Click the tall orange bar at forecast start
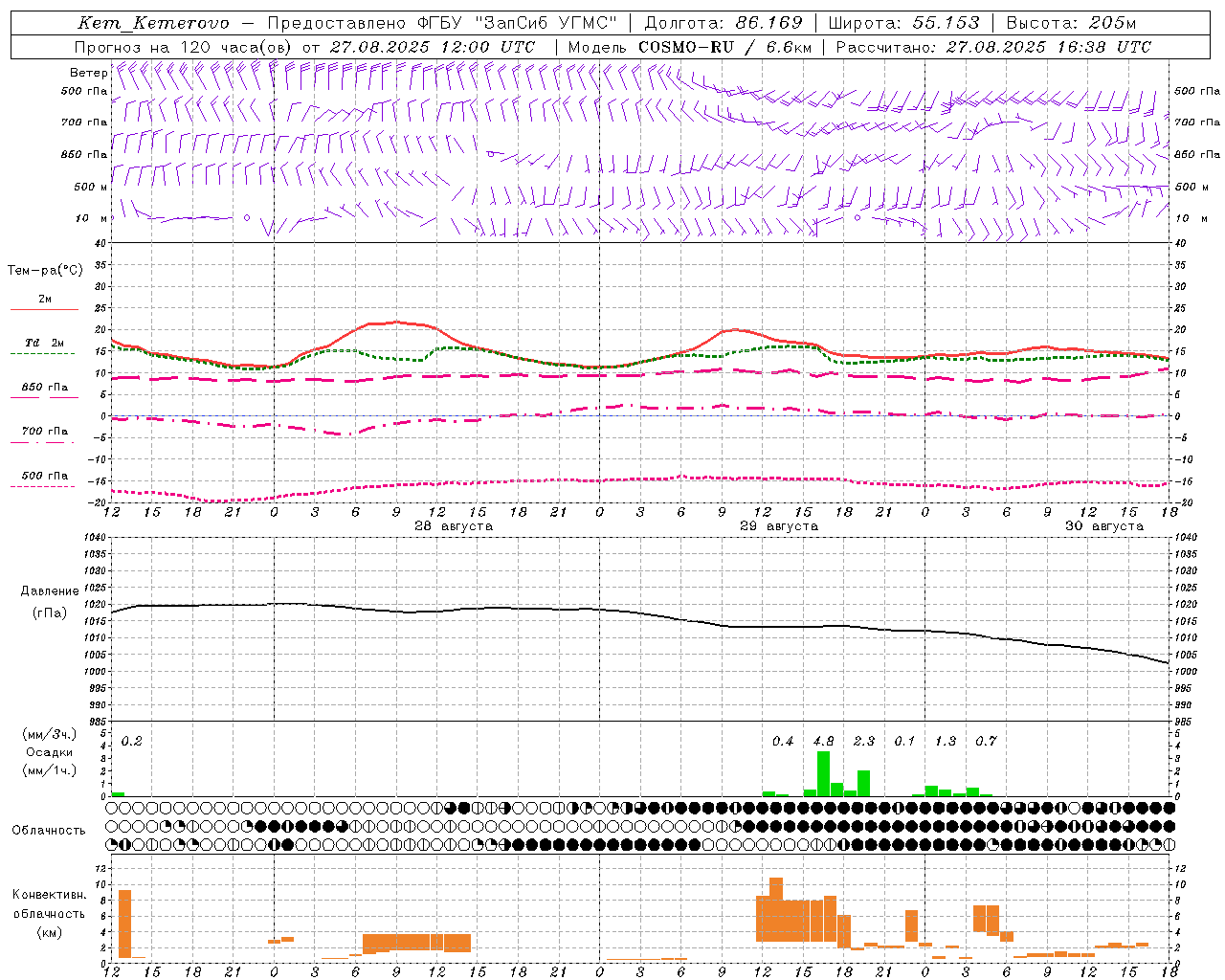This screenshot has height=980, width=1225. click(x=124, y=924)
